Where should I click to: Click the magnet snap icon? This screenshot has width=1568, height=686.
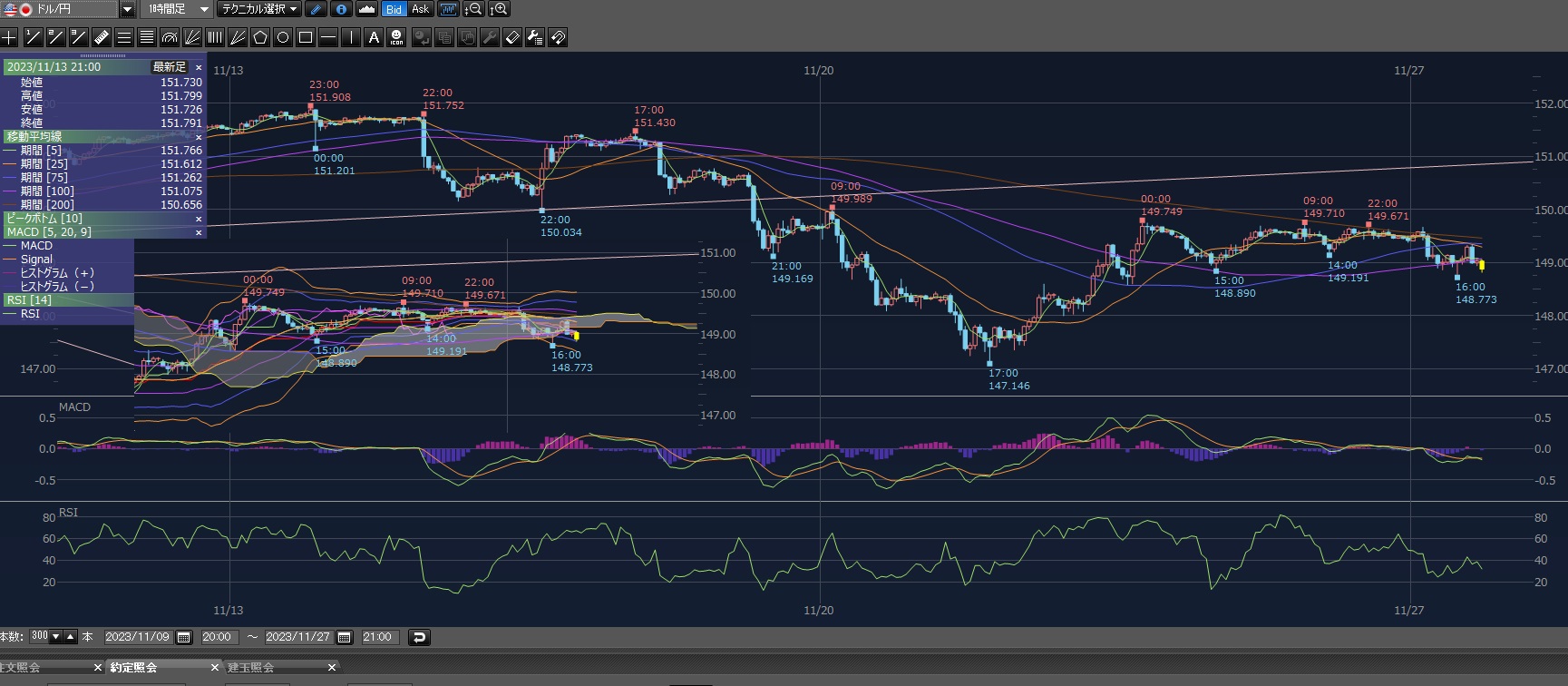pos(558,37)
